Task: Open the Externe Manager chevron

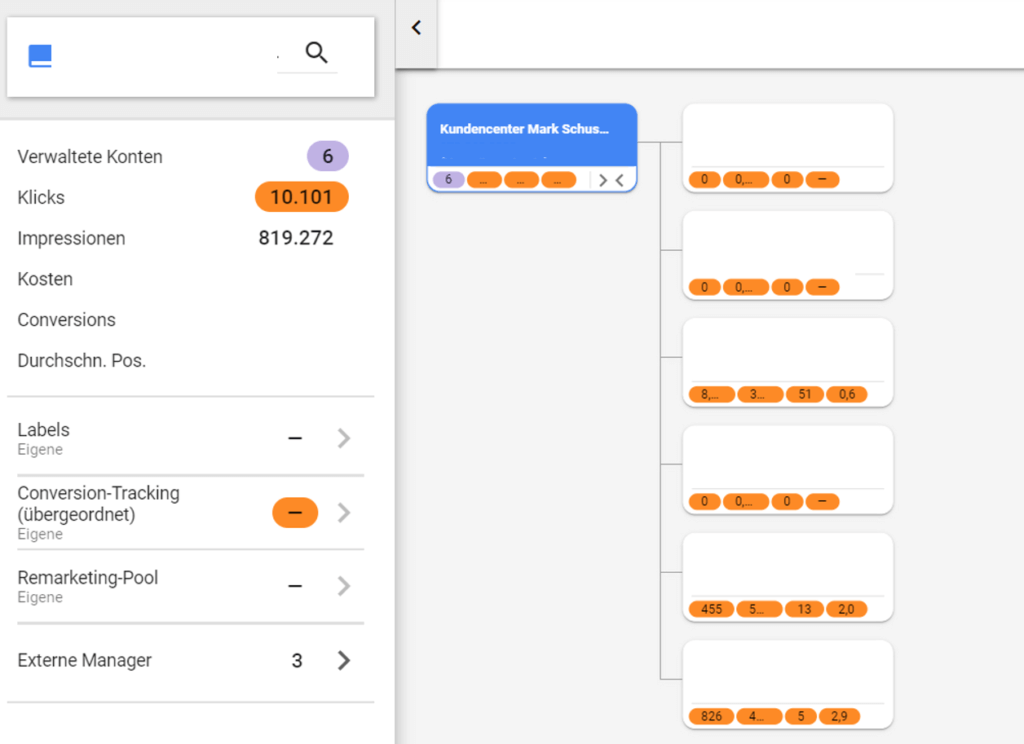Action: coord(343,660)
